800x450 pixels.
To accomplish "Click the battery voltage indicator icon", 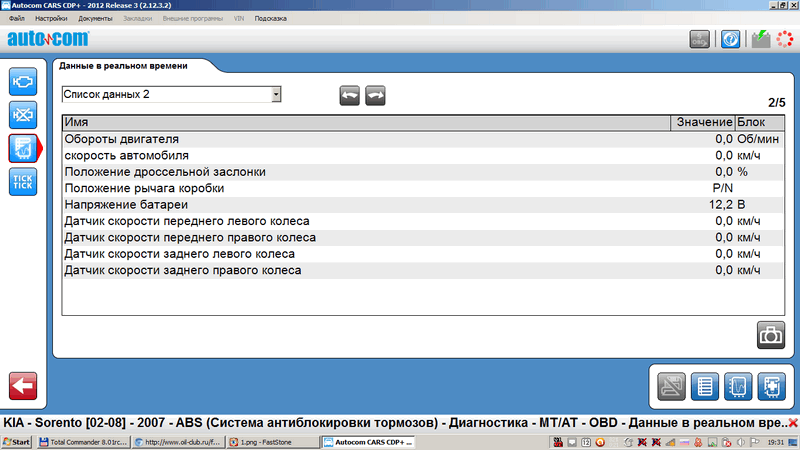I will (761, 39).
